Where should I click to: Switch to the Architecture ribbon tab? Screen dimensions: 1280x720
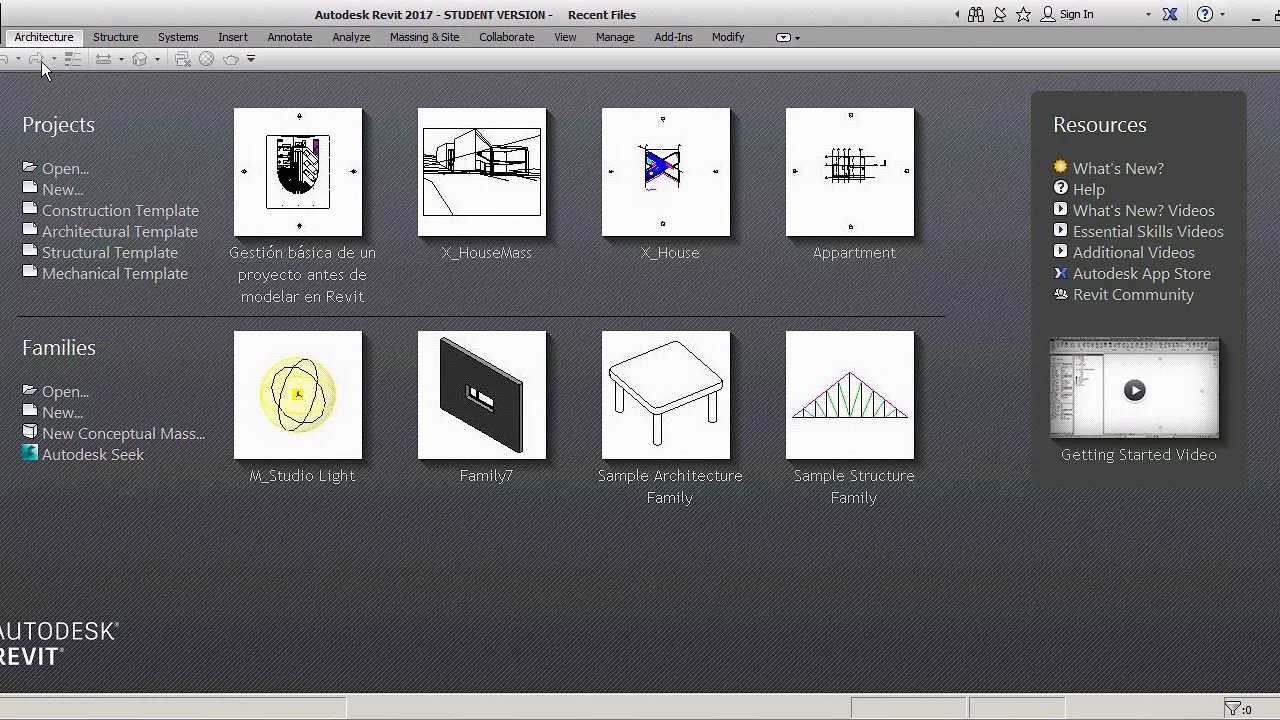tap(43, 37)
